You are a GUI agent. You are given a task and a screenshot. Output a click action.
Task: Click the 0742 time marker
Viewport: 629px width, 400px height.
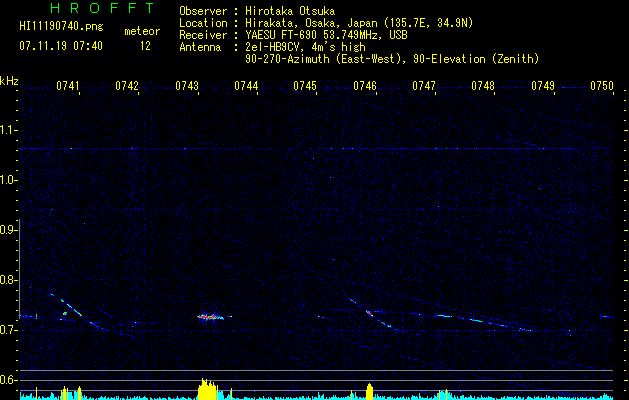[127, 86]
